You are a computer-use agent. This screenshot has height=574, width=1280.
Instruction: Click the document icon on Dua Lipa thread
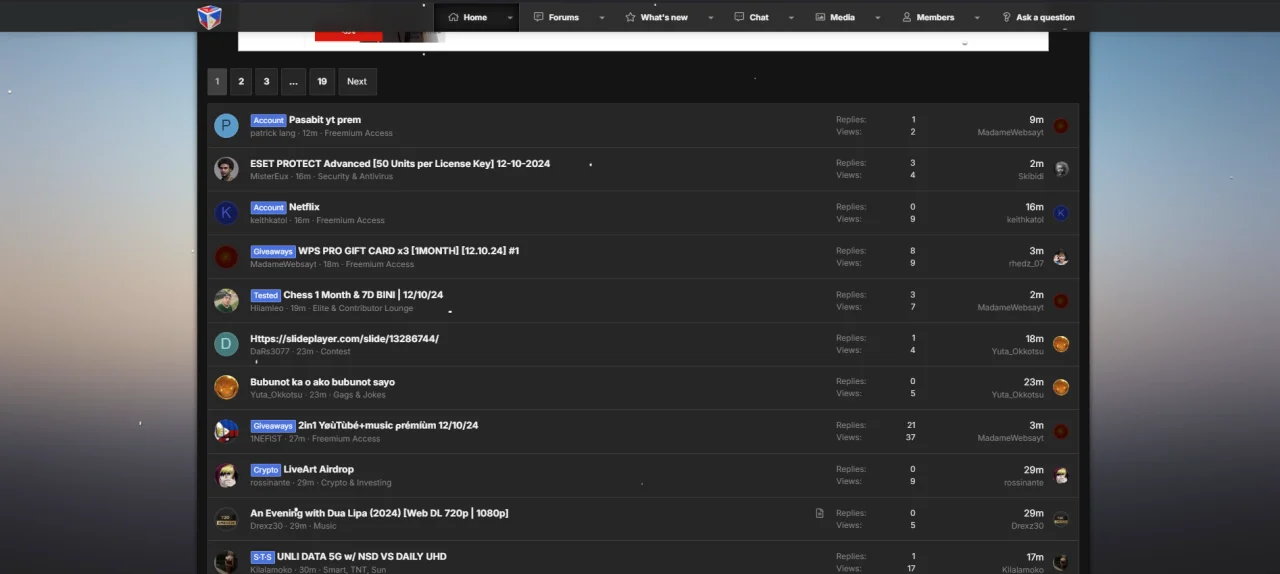tap(820, 513)
